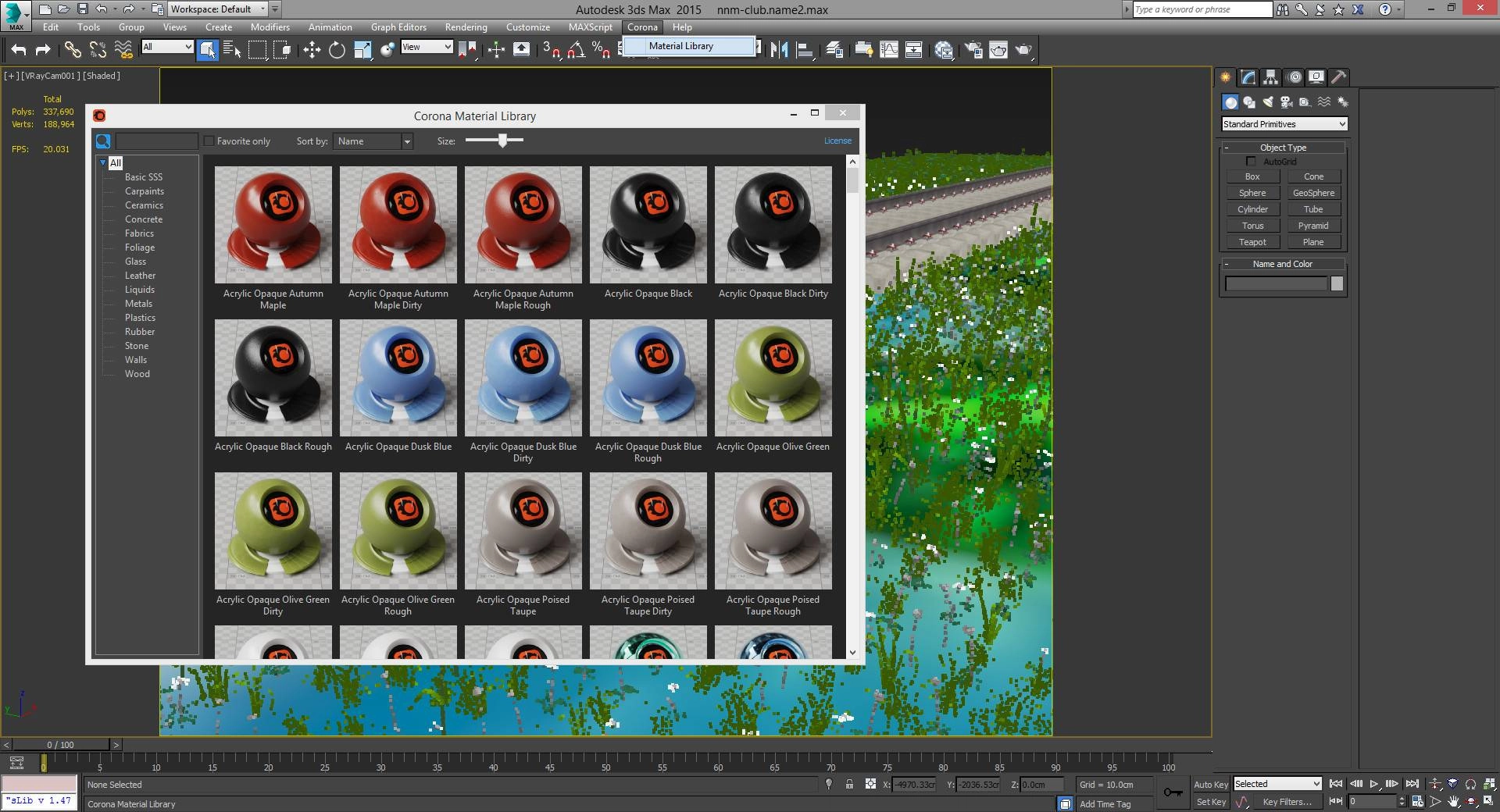Select the Select and Scale tool
The image size is (1500, 812).
[362, 50]
